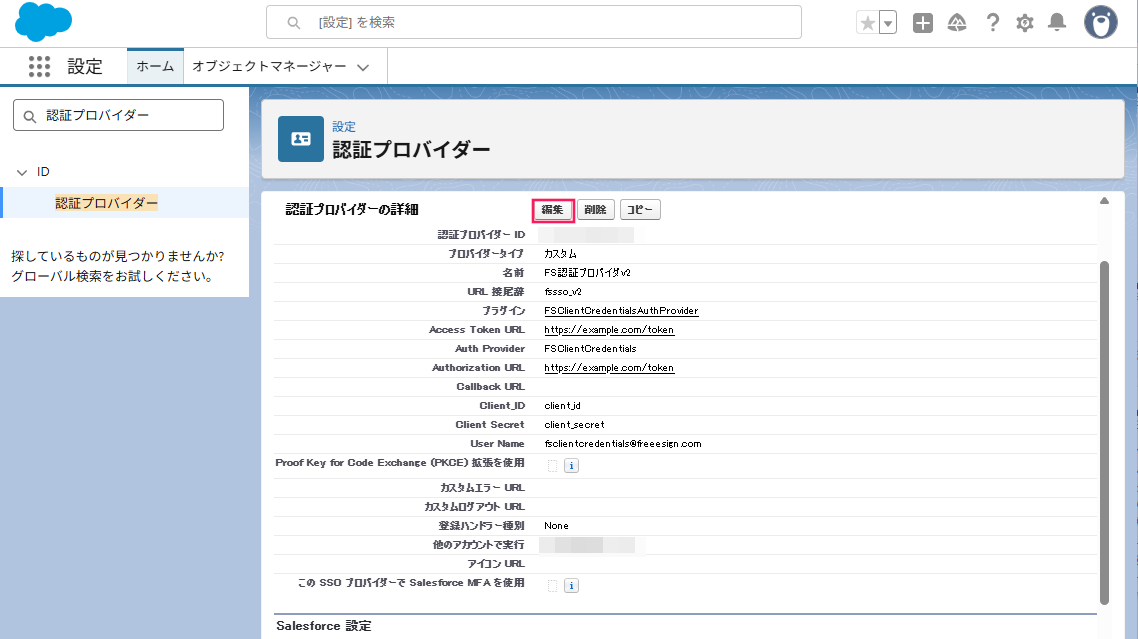Open the Access Token URL link
The image size is (1138, 639).
[609, 330]
